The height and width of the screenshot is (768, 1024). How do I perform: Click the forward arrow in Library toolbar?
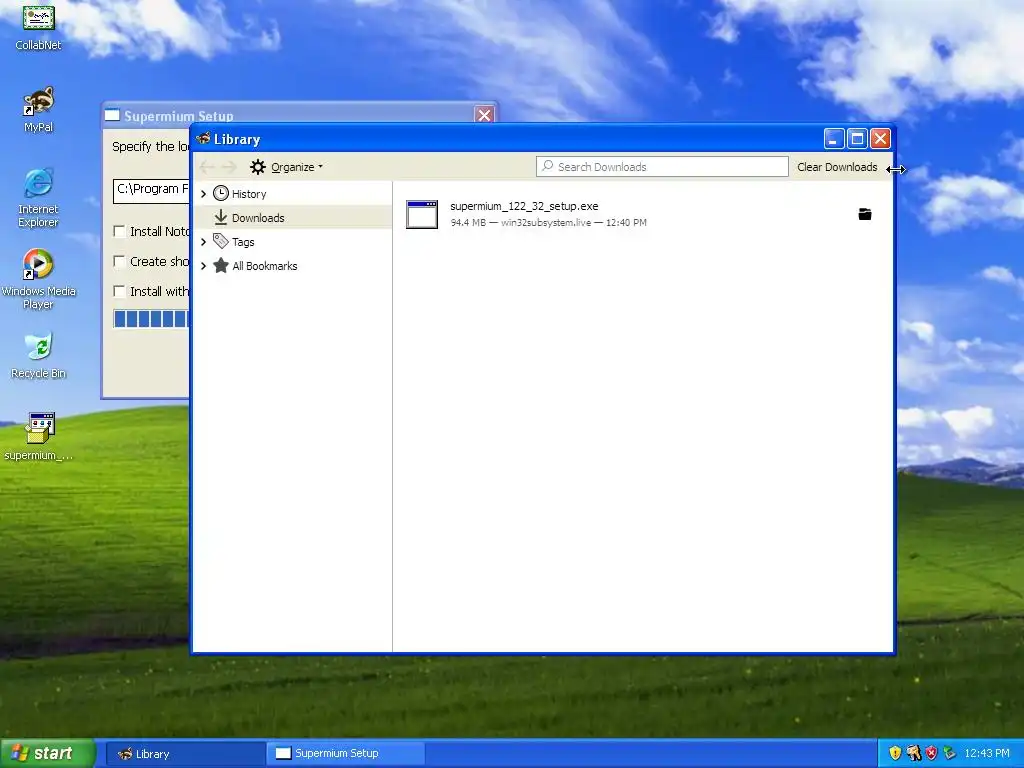229,167
